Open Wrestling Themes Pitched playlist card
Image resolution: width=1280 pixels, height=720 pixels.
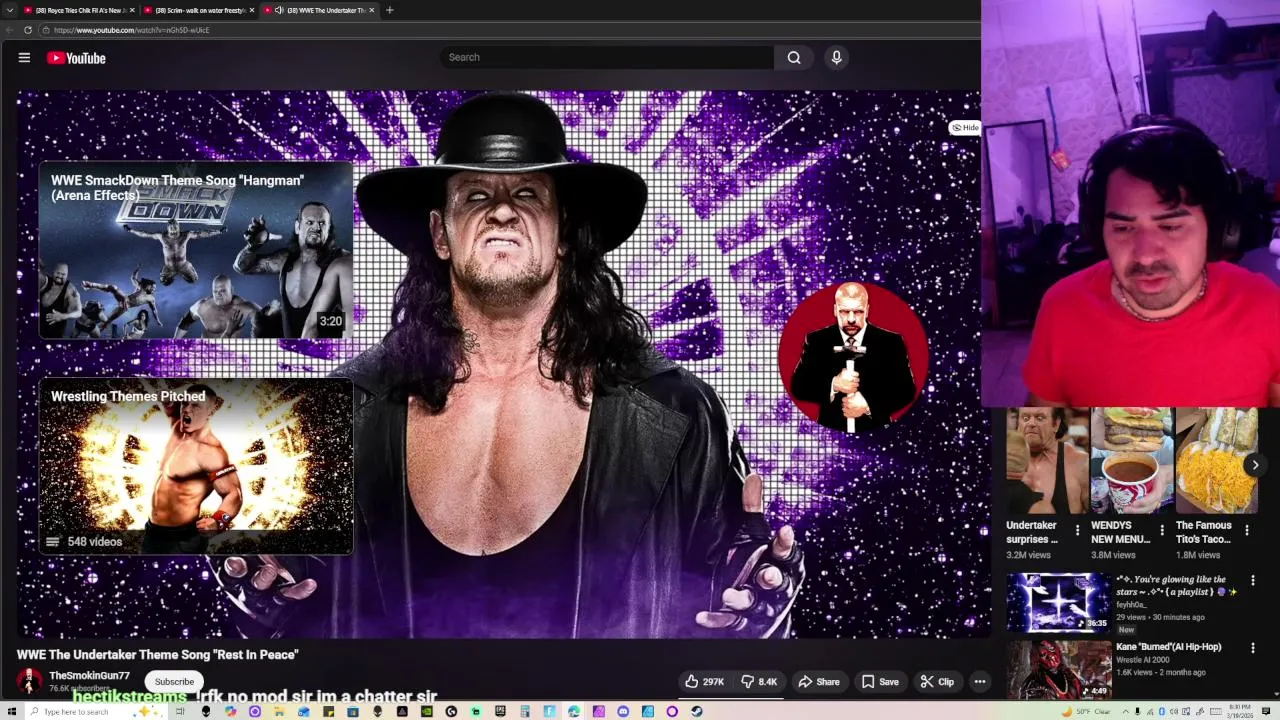[x=195, y=466]
